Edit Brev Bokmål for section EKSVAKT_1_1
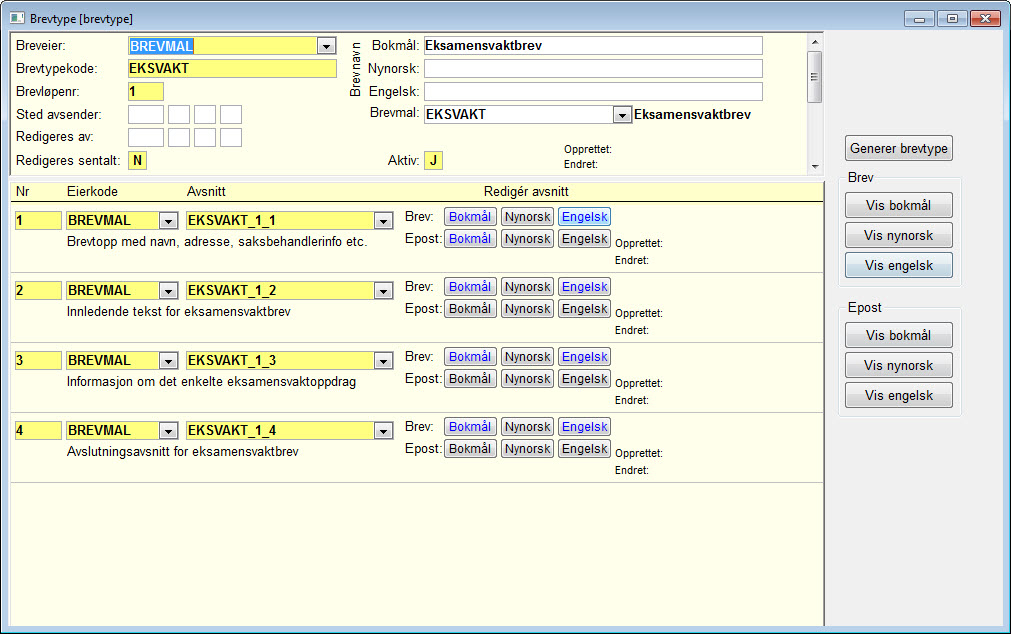 470,217
